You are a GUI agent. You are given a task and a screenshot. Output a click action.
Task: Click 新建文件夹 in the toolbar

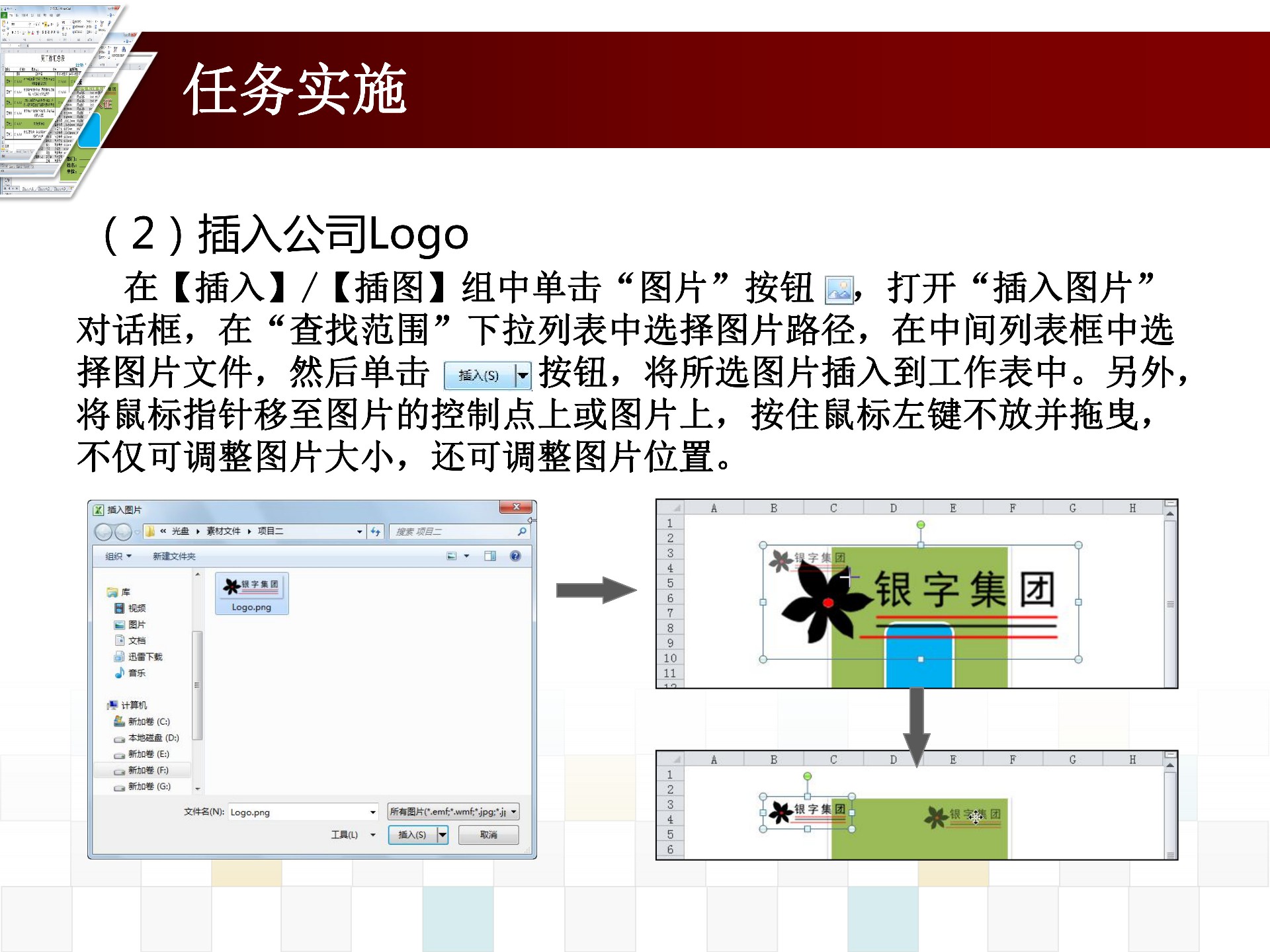pyautogui.click(x=174, y=556)
